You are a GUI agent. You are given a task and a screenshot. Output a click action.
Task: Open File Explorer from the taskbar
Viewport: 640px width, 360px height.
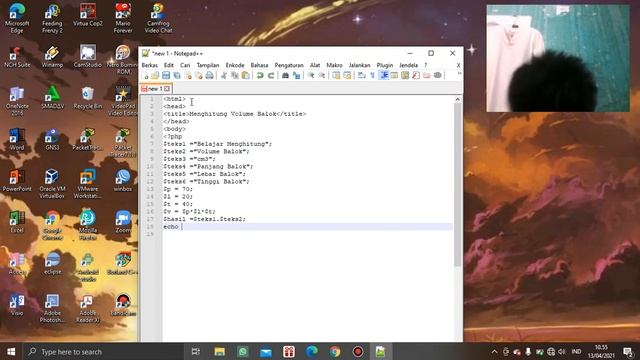click(x=220, y=351)
